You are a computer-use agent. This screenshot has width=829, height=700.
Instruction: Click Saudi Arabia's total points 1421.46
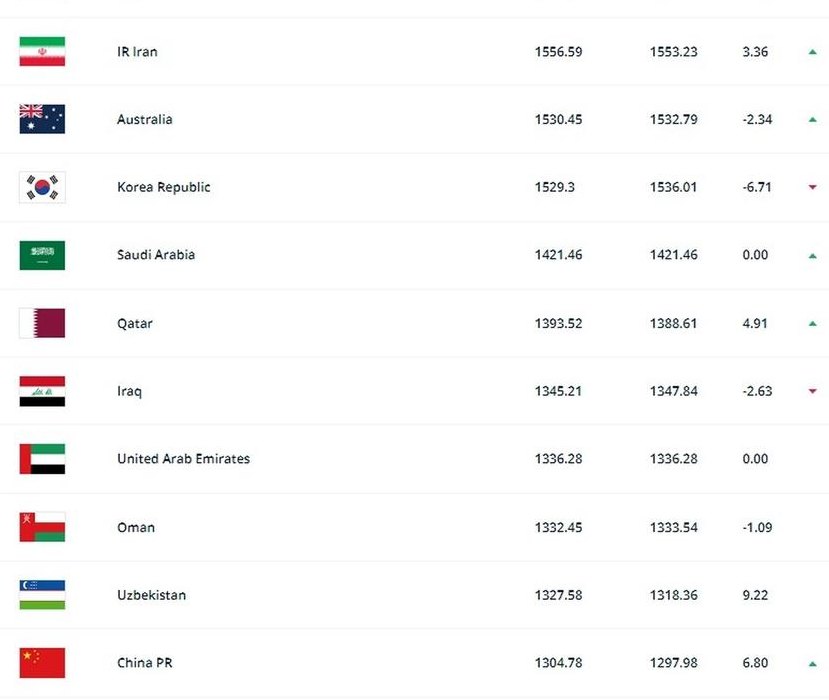[558, 255]
